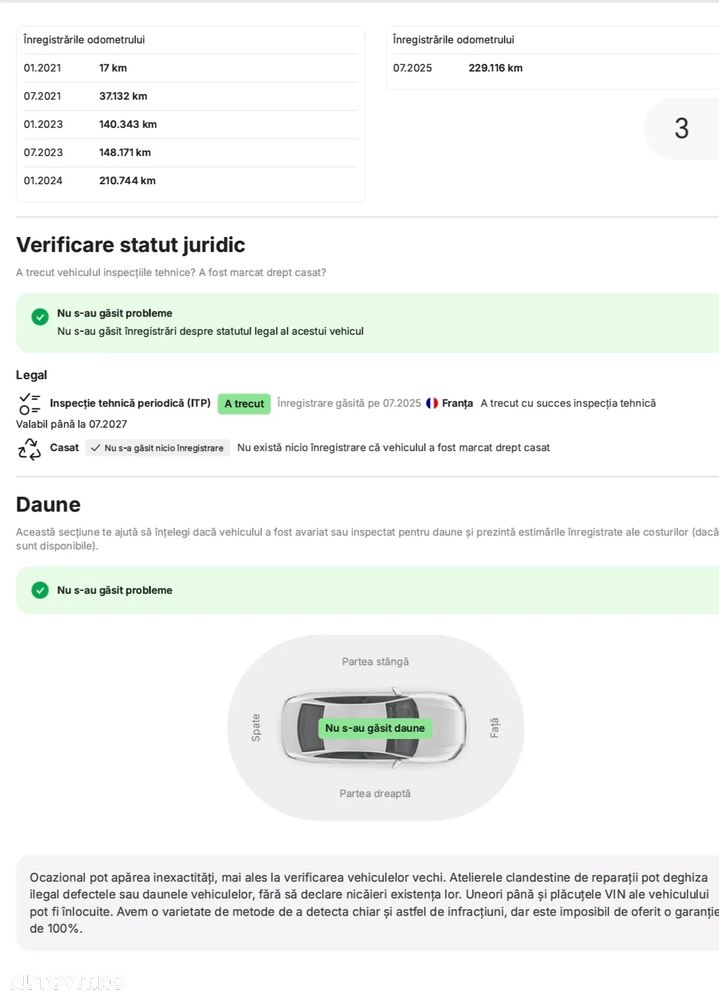Select the 01.2021 odometer record of 17 km
Viewport: 719px width, 1000px height.
coord(189,68)
